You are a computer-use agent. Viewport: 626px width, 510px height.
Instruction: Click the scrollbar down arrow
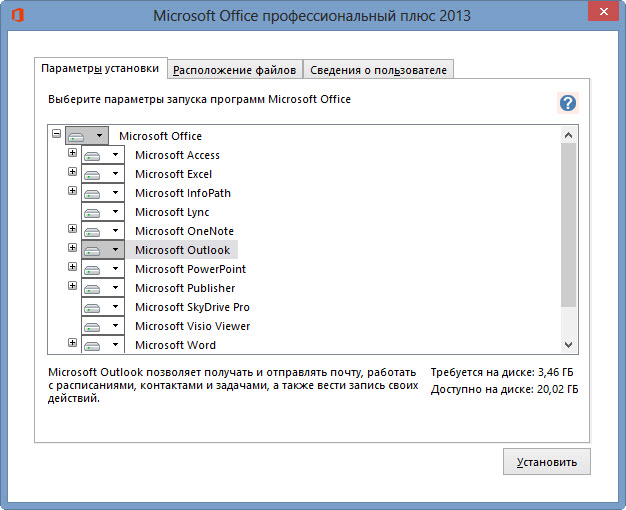pyautogui.click(x=569, y=344)
